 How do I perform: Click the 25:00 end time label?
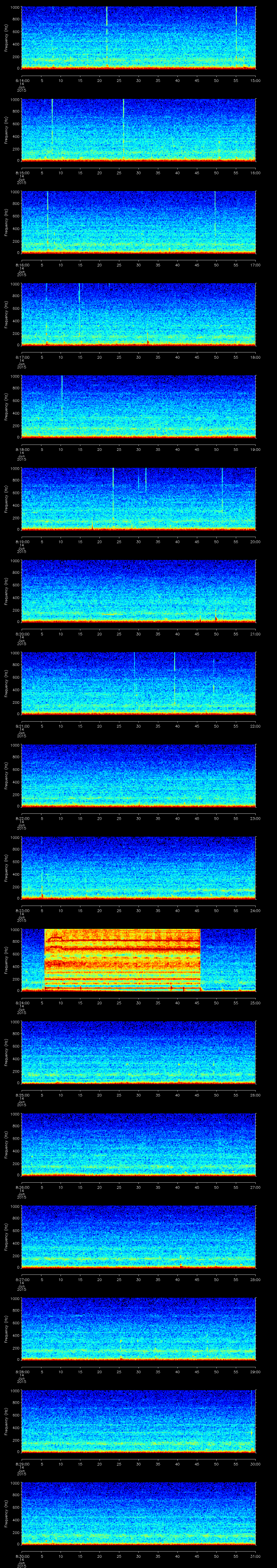coord(255,1003)
